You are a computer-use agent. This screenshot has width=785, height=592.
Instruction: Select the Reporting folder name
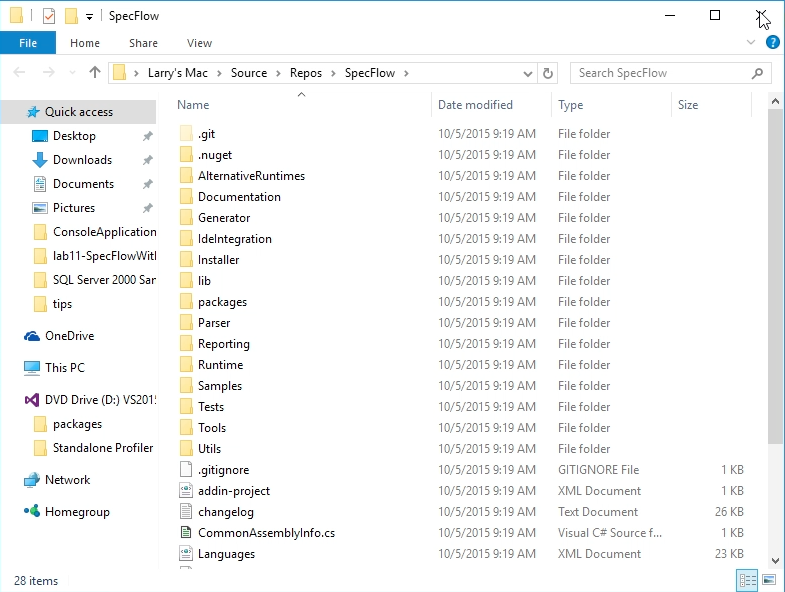tap(224, 344)
